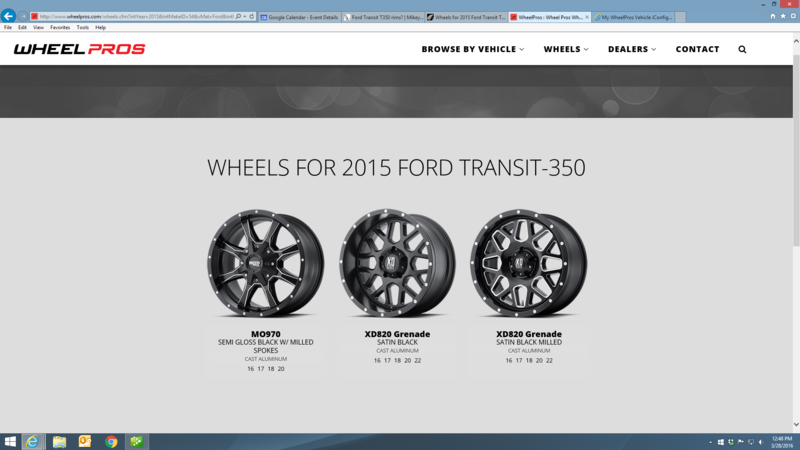Switch to Wheels for 2015 Ford Transit tab
This screenshot has height=450, width=800.
(466, 17)
